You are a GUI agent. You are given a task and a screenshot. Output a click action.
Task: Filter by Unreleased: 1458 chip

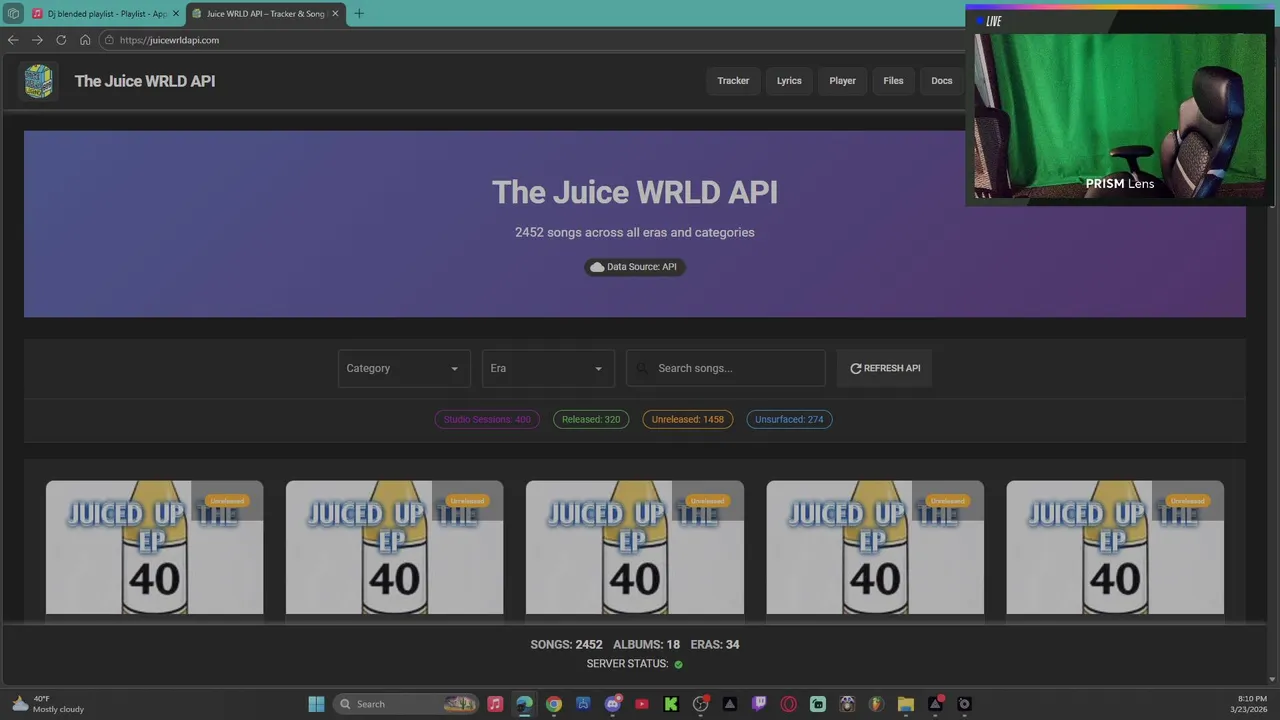[688, 419]
